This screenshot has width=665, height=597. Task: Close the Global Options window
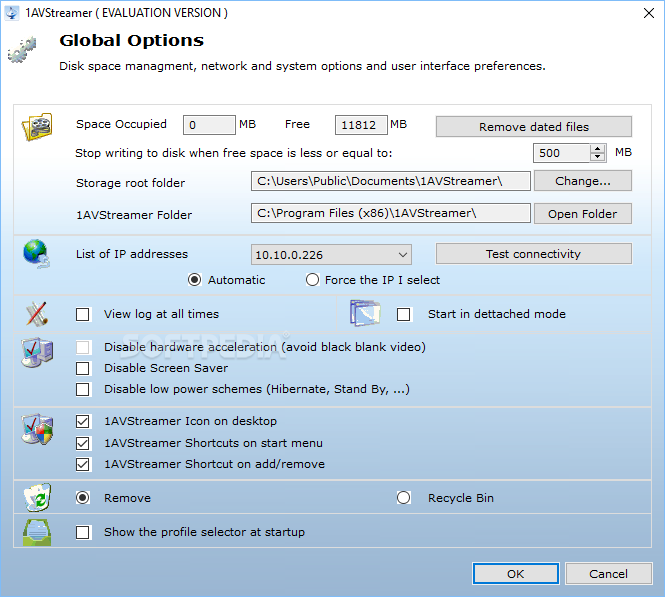point(648,13)
